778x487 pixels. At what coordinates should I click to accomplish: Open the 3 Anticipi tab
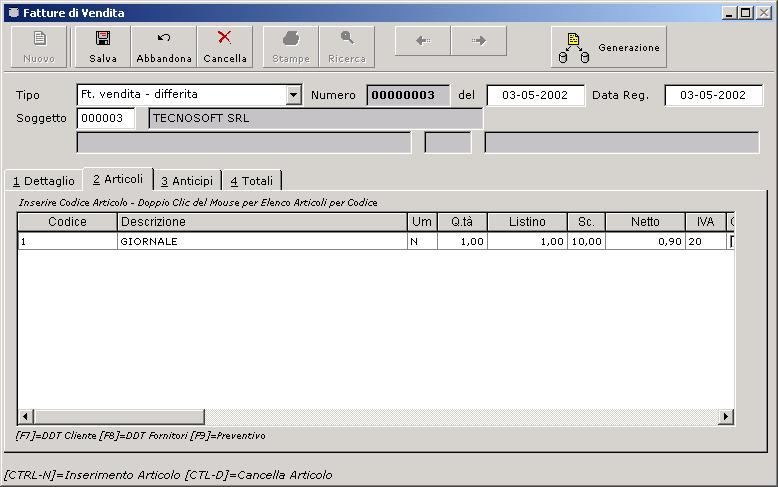pos(187,181)
